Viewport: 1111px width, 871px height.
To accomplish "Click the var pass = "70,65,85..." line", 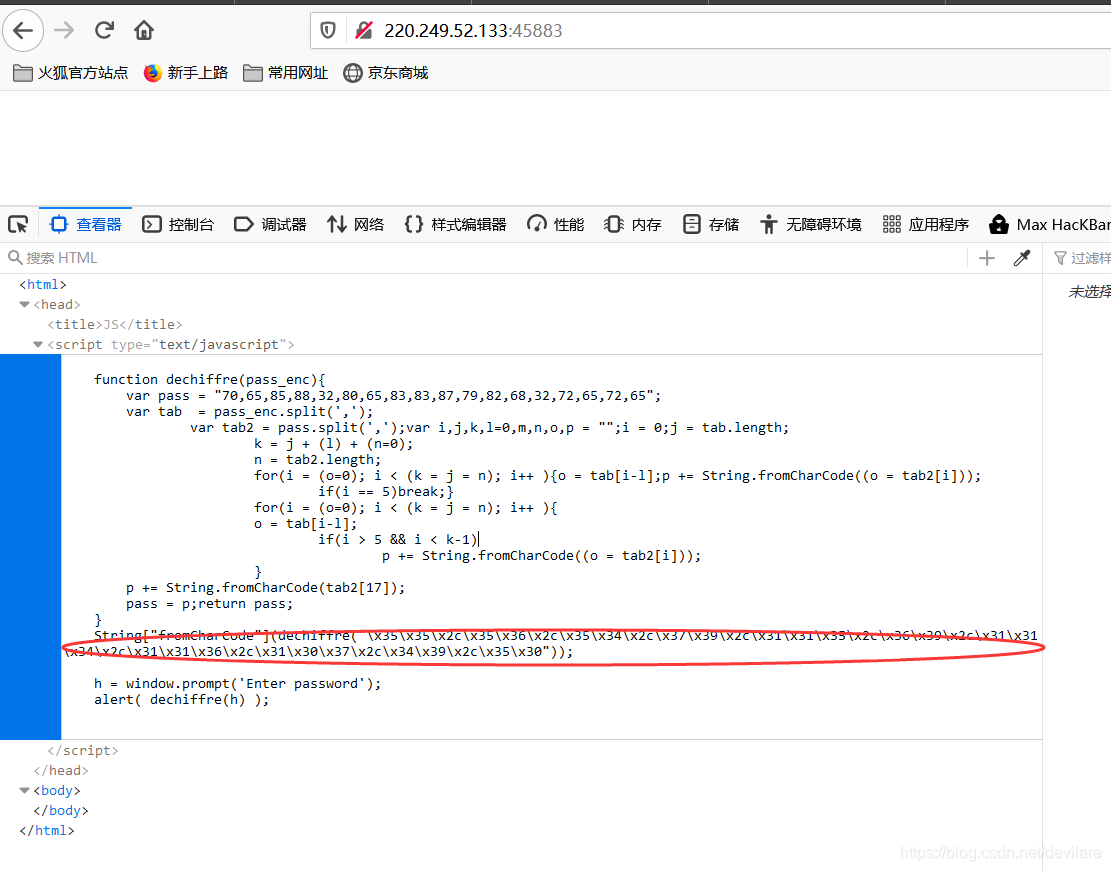I will 393,395.
